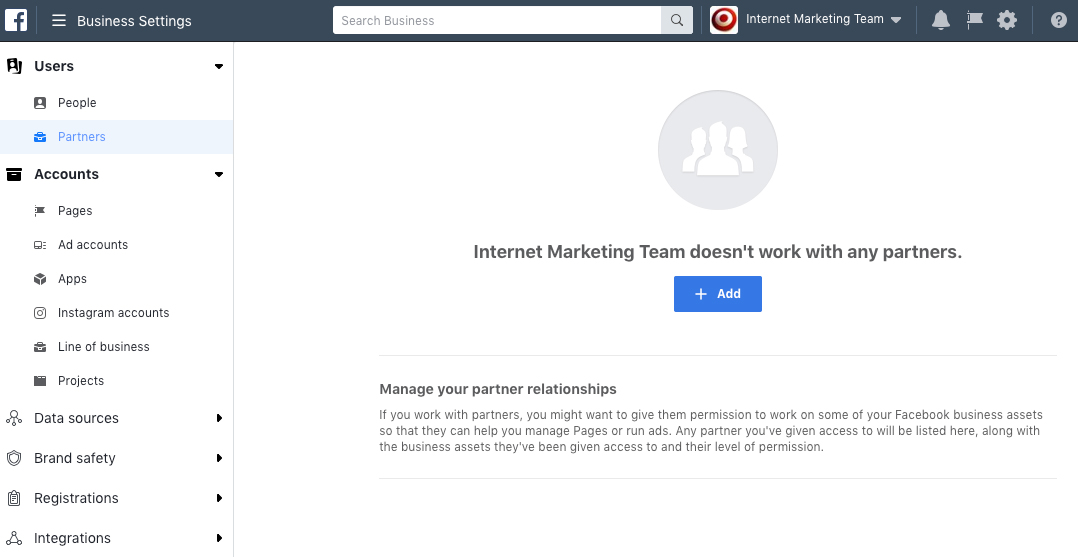Click the Internet Marketing Team logo

(x=724, y=20)
